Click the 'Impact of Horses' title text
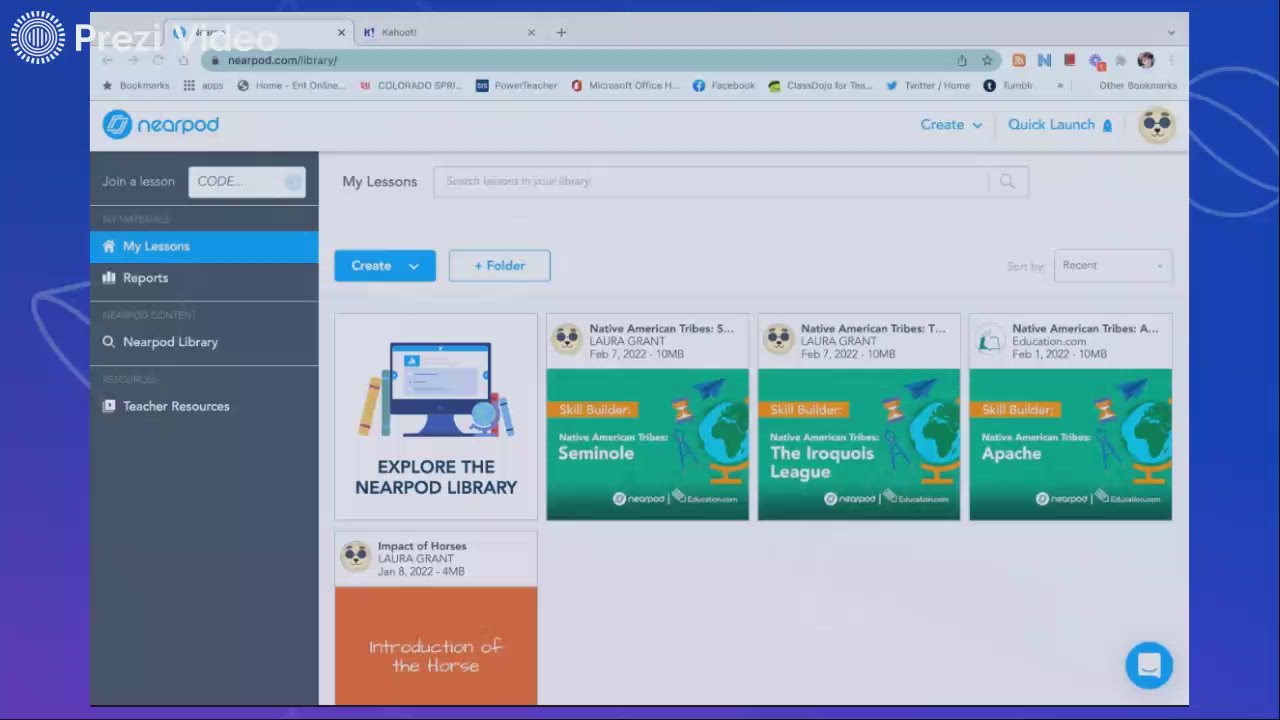Screen dimensions: 1280x720 422,546
